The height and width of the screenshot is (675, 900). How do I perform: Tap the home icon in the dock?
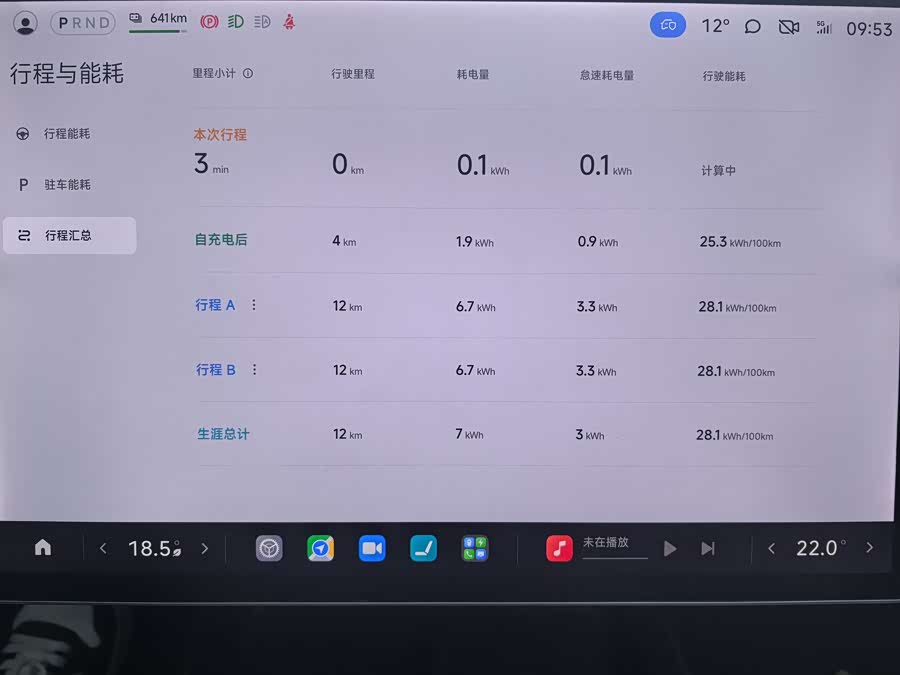click(43, 548)
